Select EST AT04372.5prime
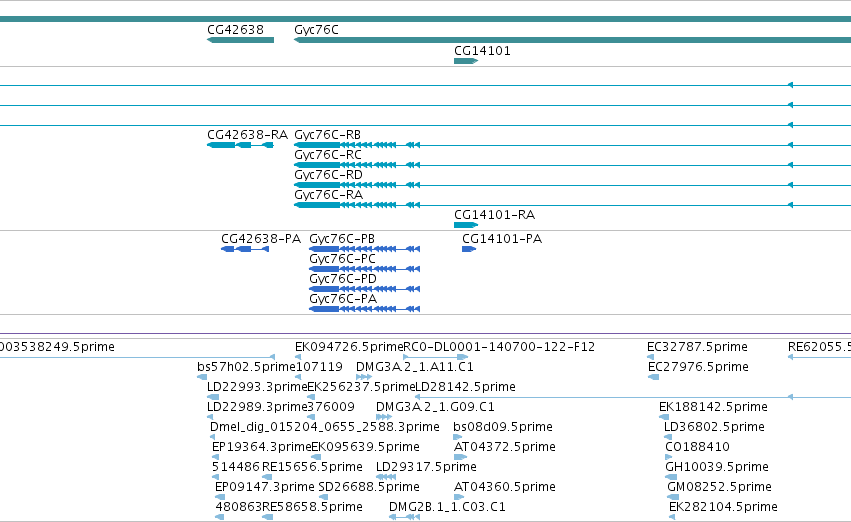Image resolution: width=851 pixels, height=522 pixels. coord(505,447)
